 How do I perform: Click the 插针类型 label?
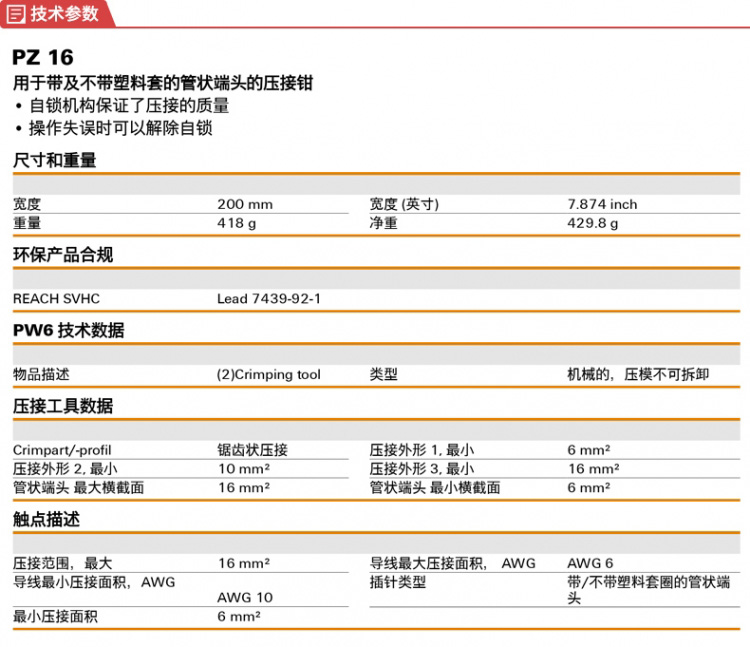click(x=397, y=582)
